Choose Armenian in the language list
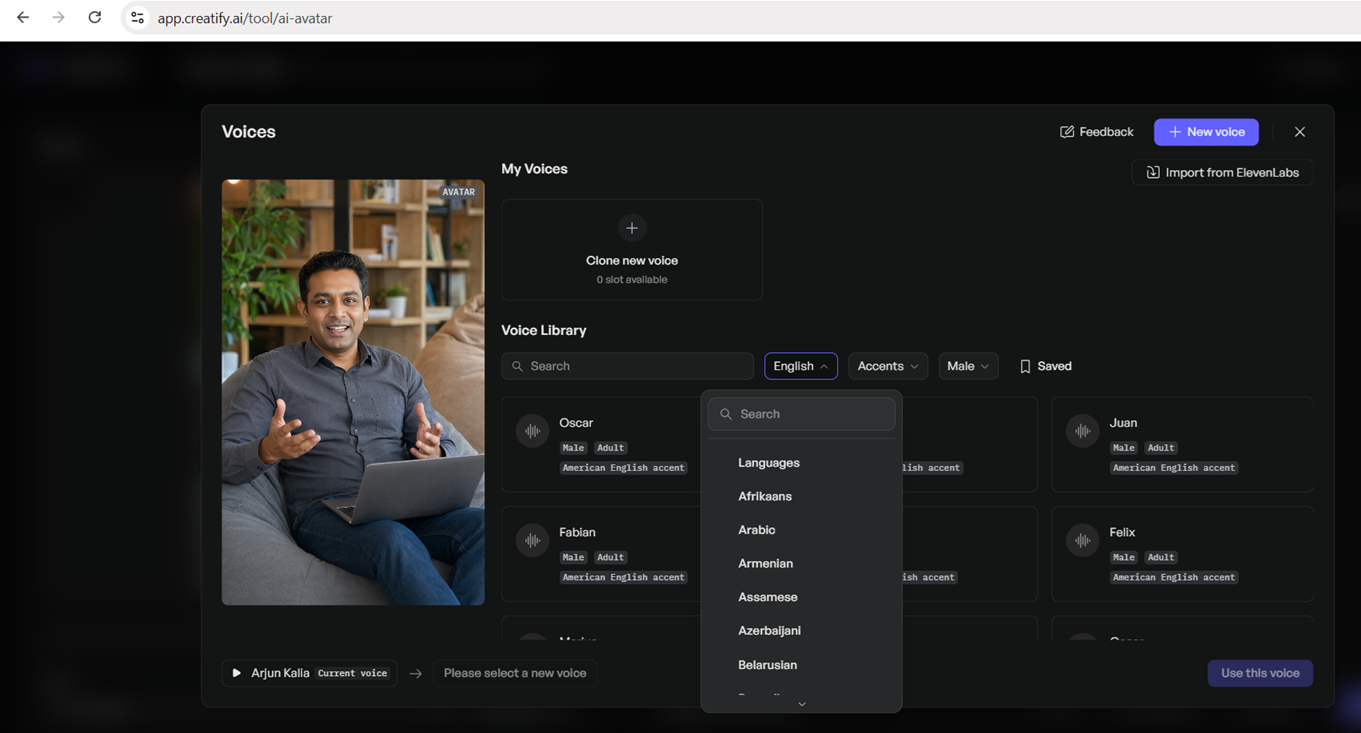 [766, 564]
